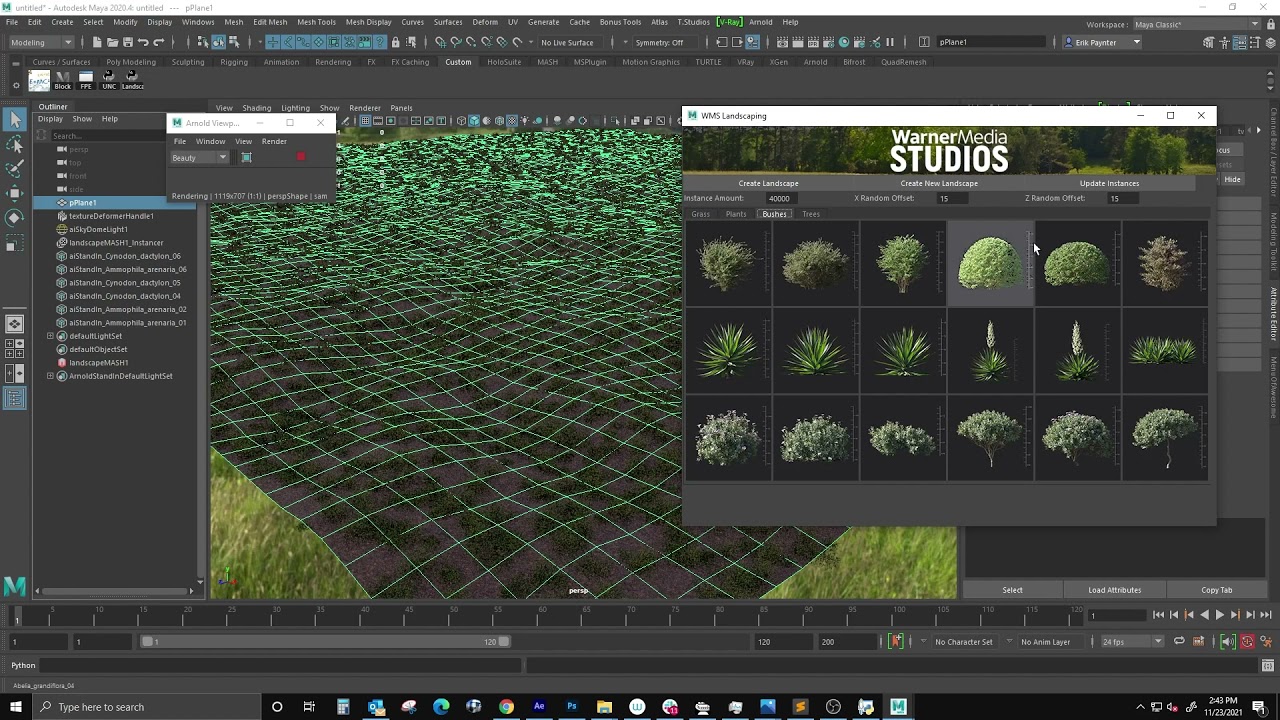This screenshot has height=720, width=1280.
Task: Toggle the Outliner panel icon in toolbox
Action: pyautogui.click(x=15, y=399)
